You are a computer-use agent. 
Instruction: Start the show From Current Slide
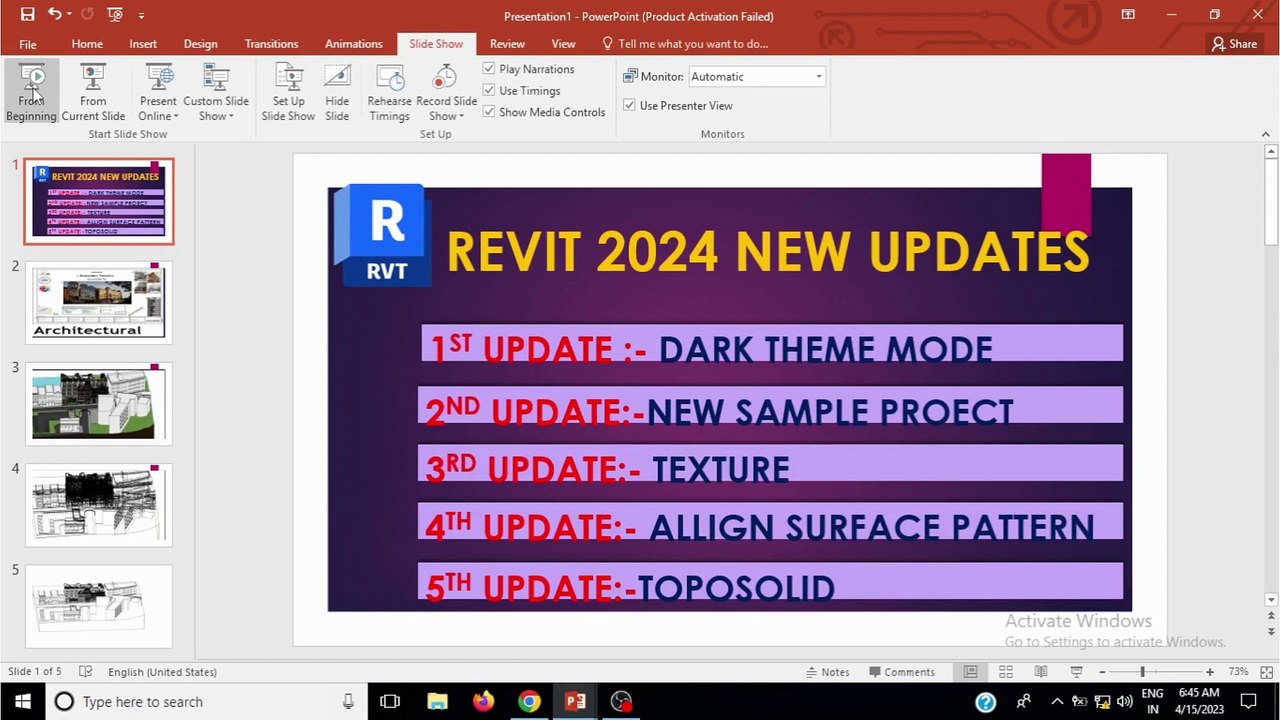click(93, 93)
